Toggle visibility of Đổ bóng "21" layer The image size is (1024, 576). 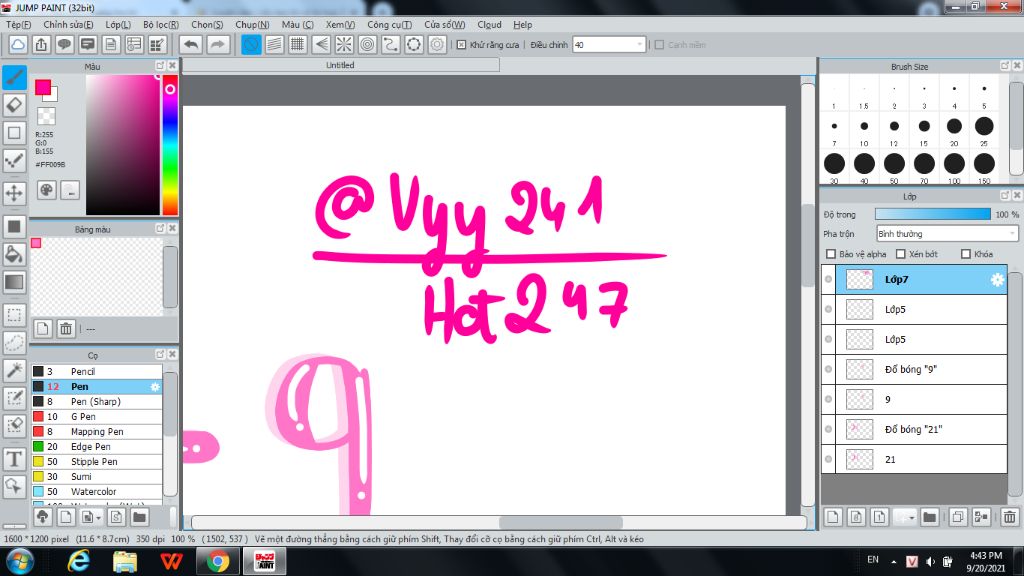click(828, 429)
